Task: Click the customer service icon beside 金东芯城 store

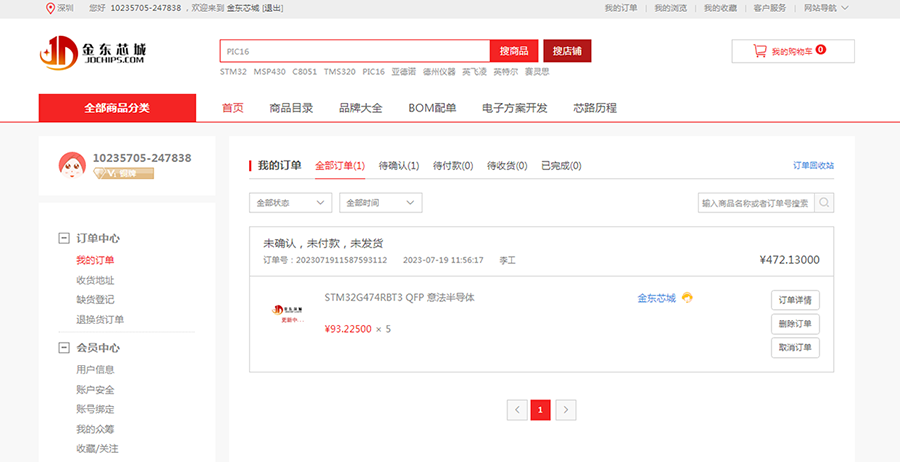Action: coord(688,298)
